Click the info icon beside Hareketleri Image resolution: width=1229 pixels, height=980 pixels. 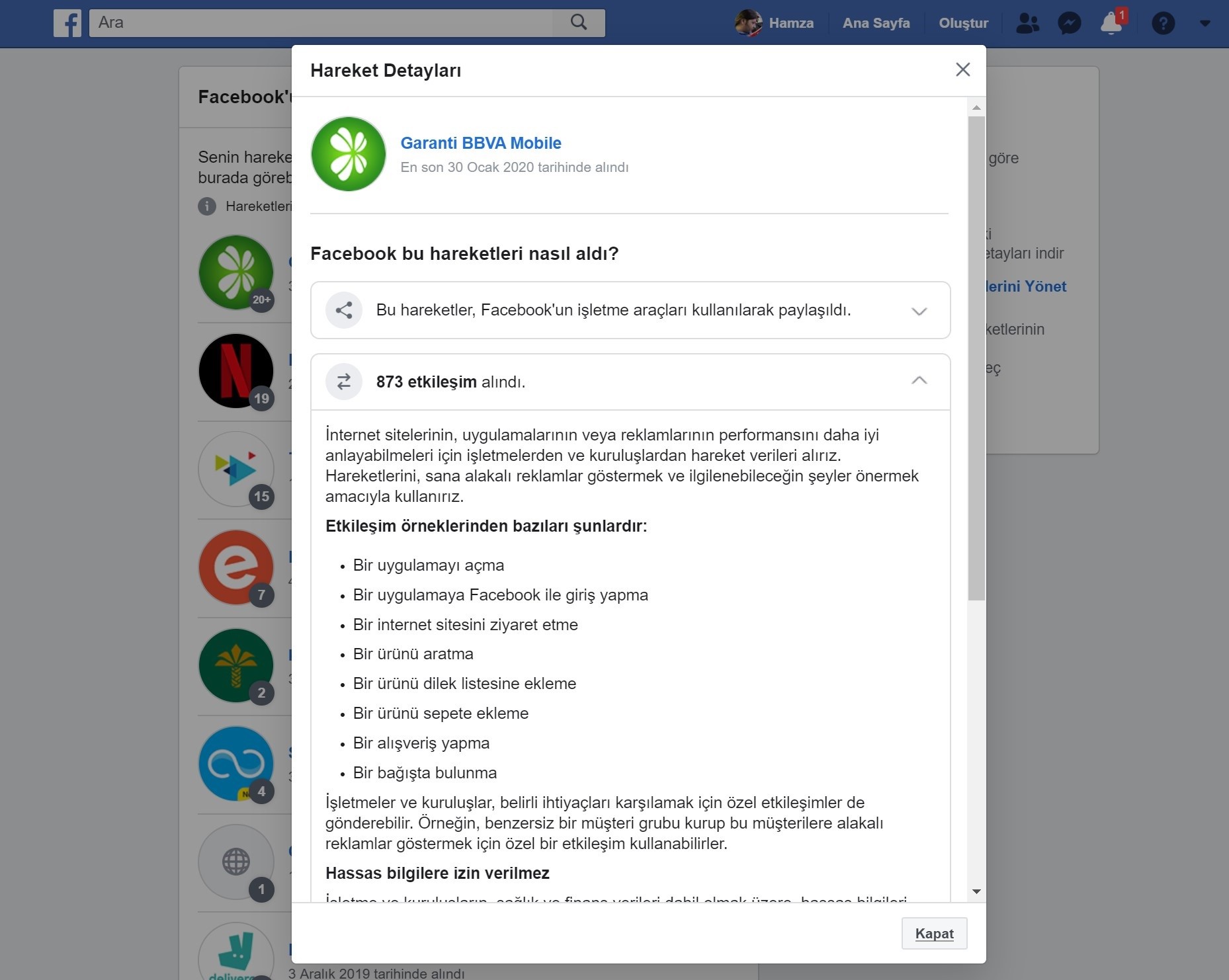207,206
